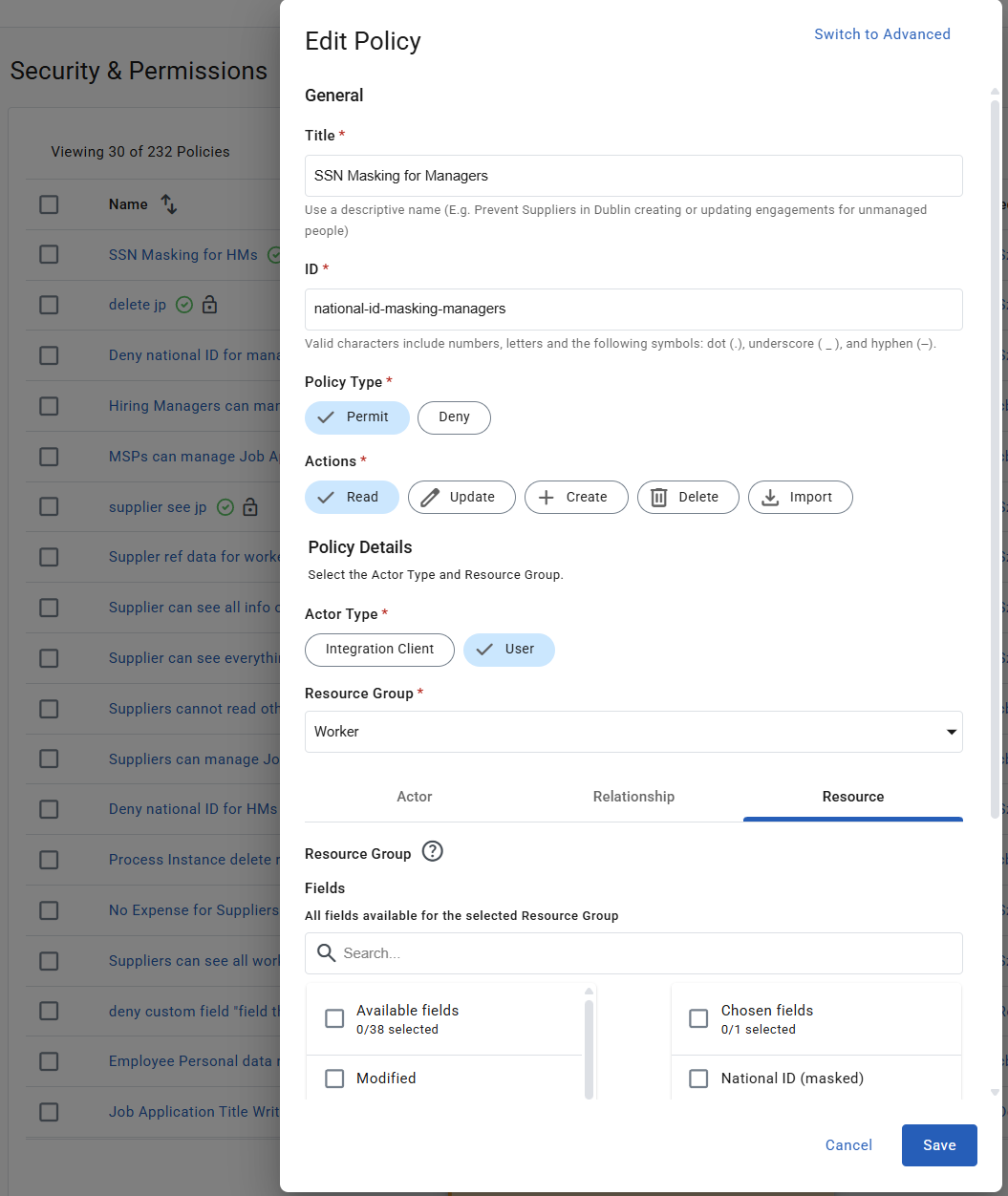Switch to the Relationship tab
Viewport: 1008px width, 1196px height.
633,797
